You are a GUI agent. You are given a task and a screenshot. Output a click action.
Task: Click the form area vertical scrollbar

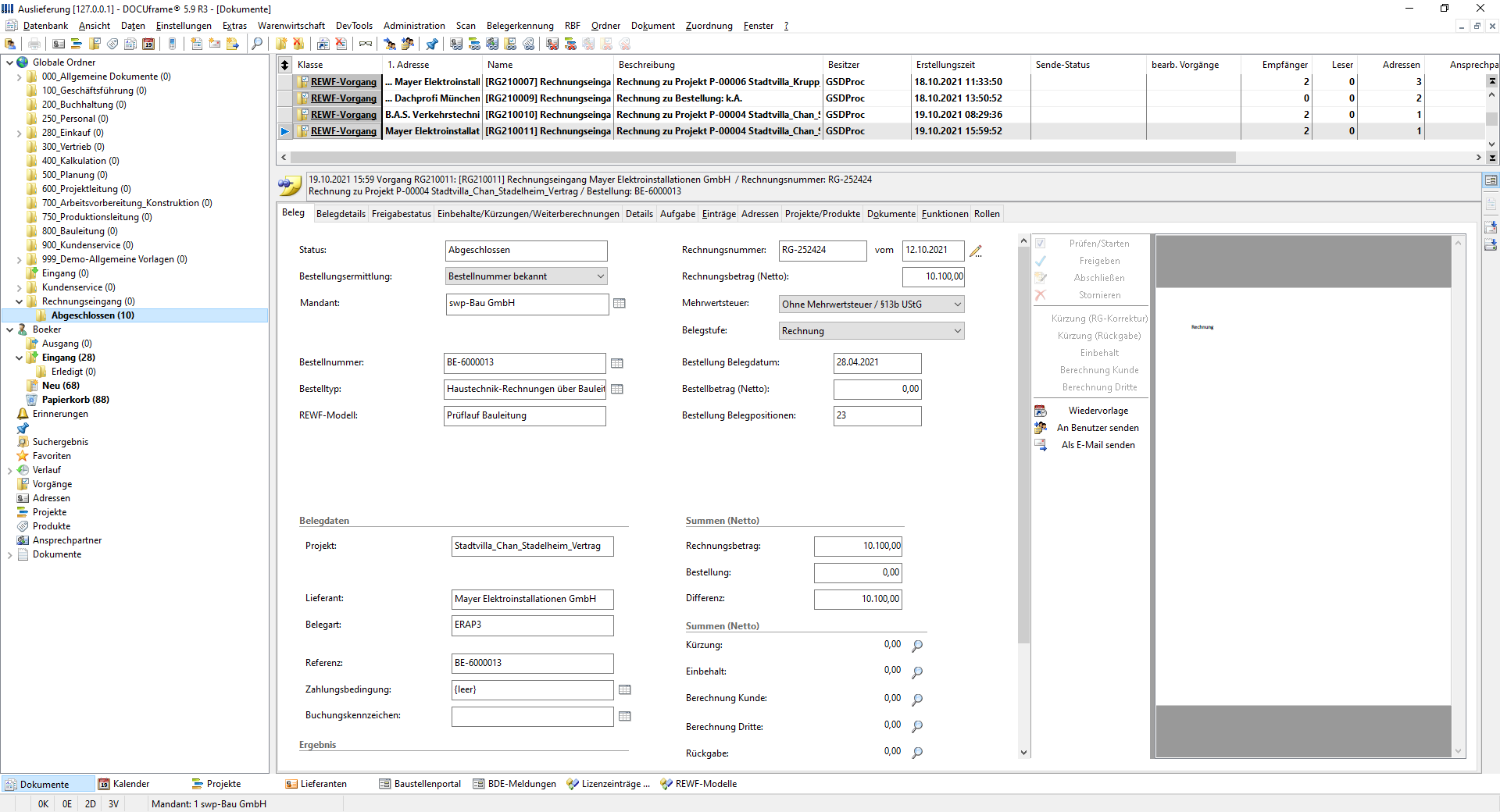click(x=1023, y=445)
